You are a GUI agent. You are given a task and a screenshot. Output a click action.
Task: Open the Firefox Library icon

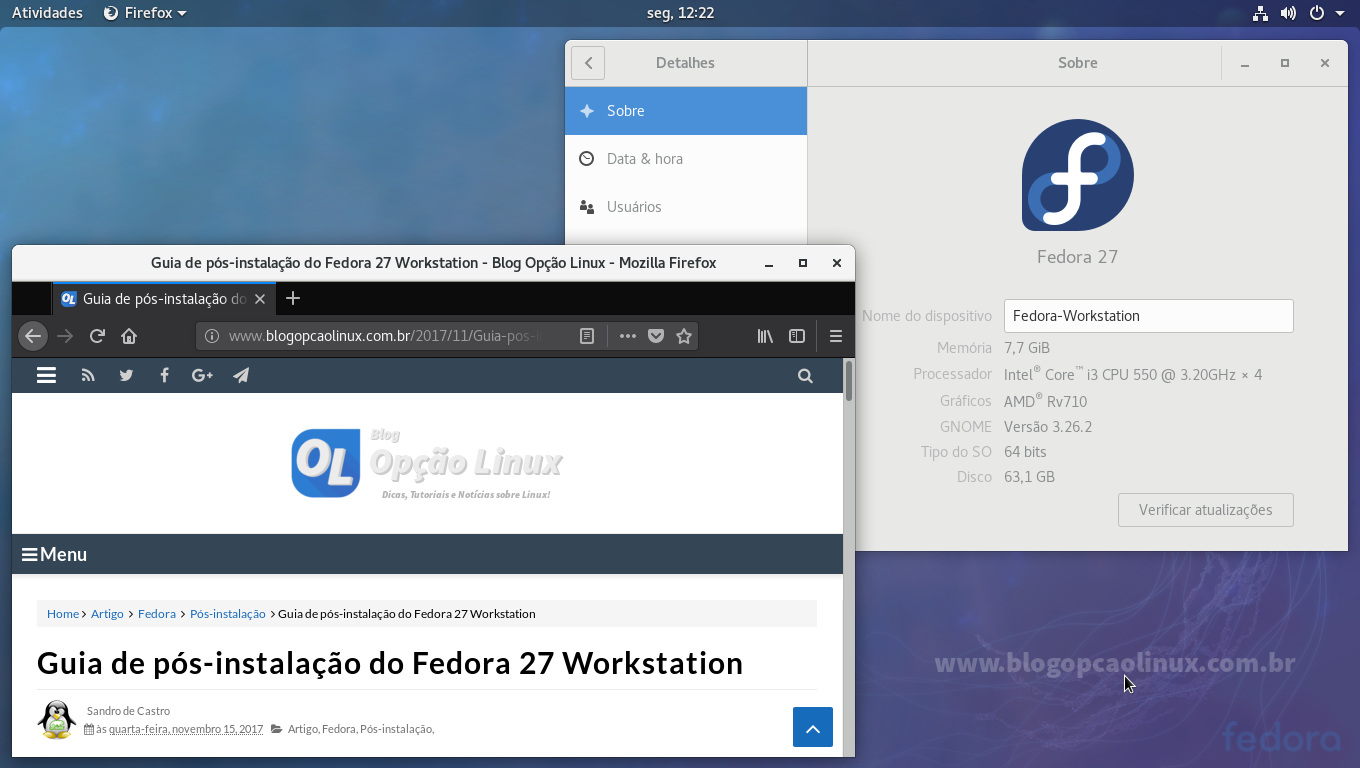pyautogui.click(x=765, y=336)
